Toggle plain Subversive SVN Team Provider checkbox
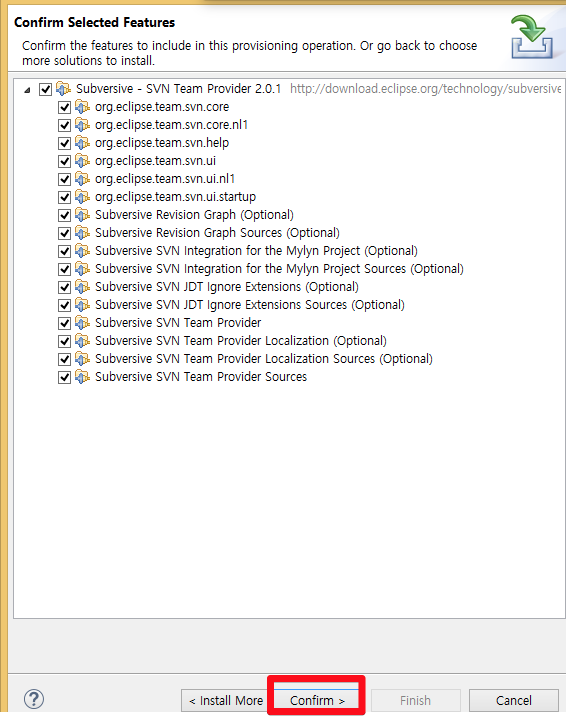Screen dimensions: 566x717 (x=64, y=323)
